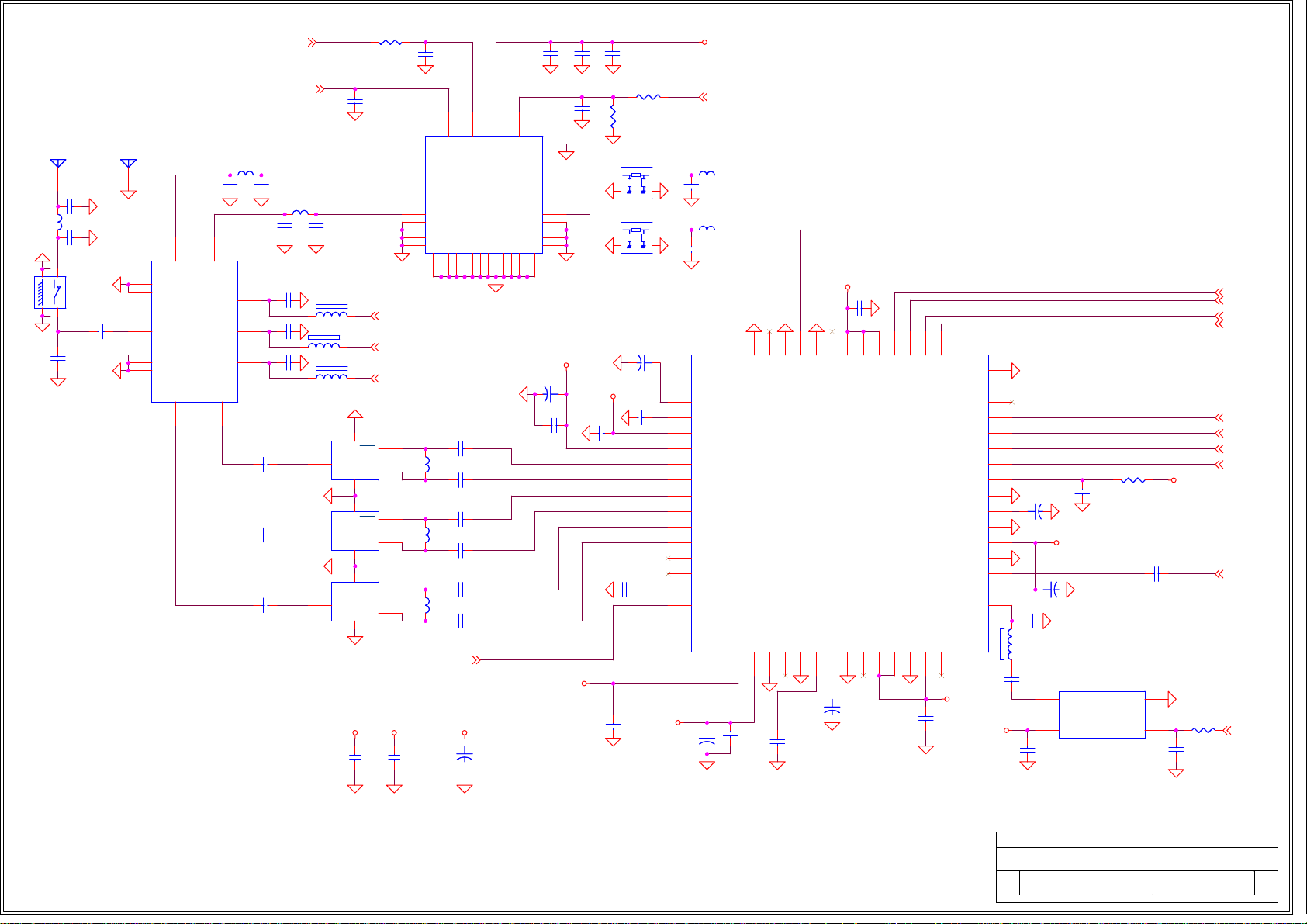Select the switch component symbol on the far left
1307x924 pixels.
[x=50, y=292]
